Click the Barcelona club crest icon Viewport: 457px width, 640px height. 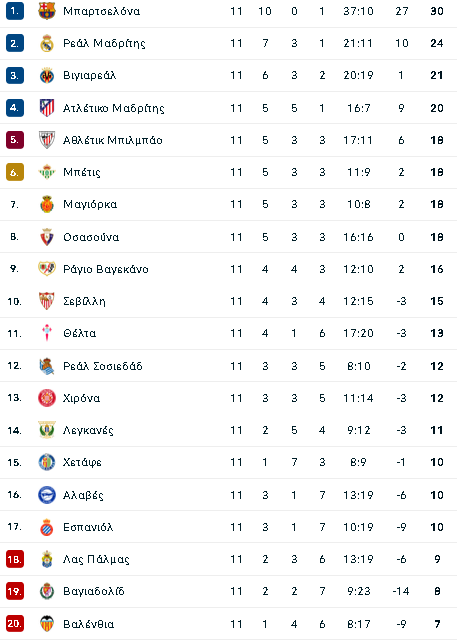click(x=47, y=11)
